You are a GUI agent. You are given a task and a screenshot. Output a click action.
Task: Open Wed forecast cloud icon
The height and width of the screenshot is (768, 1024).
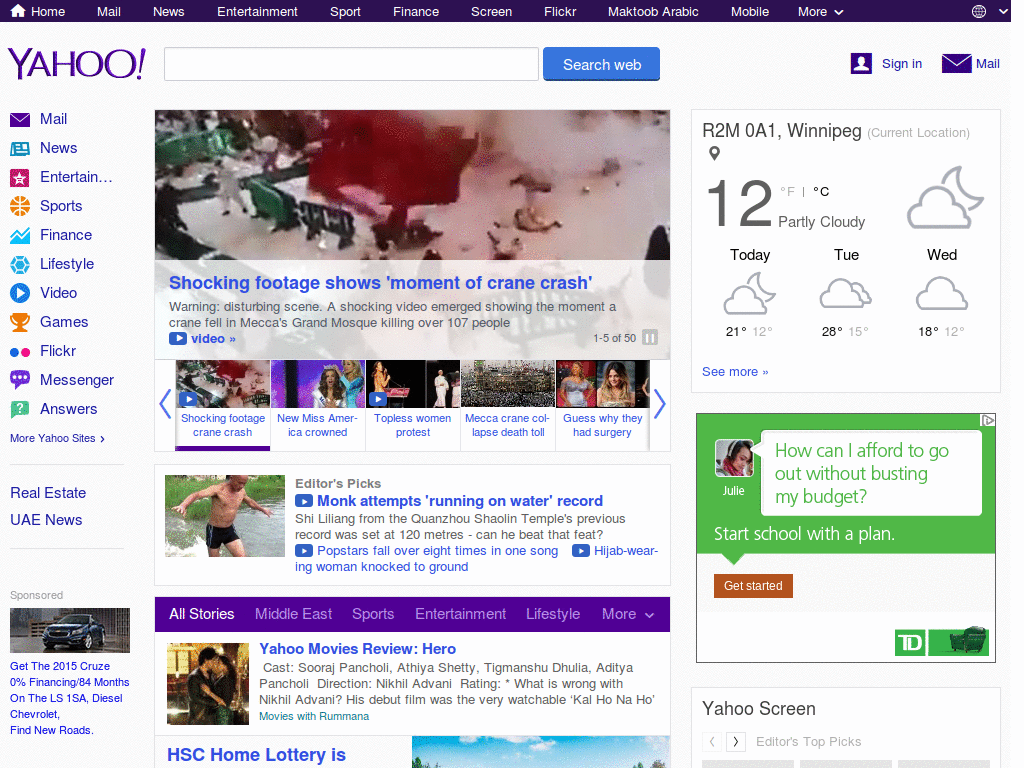(941, 293)
